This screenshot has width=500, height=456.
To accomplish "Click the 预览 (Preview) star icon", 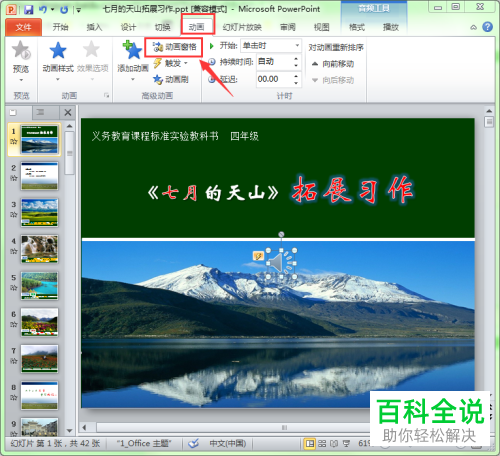I will click(x=21, y=50).
